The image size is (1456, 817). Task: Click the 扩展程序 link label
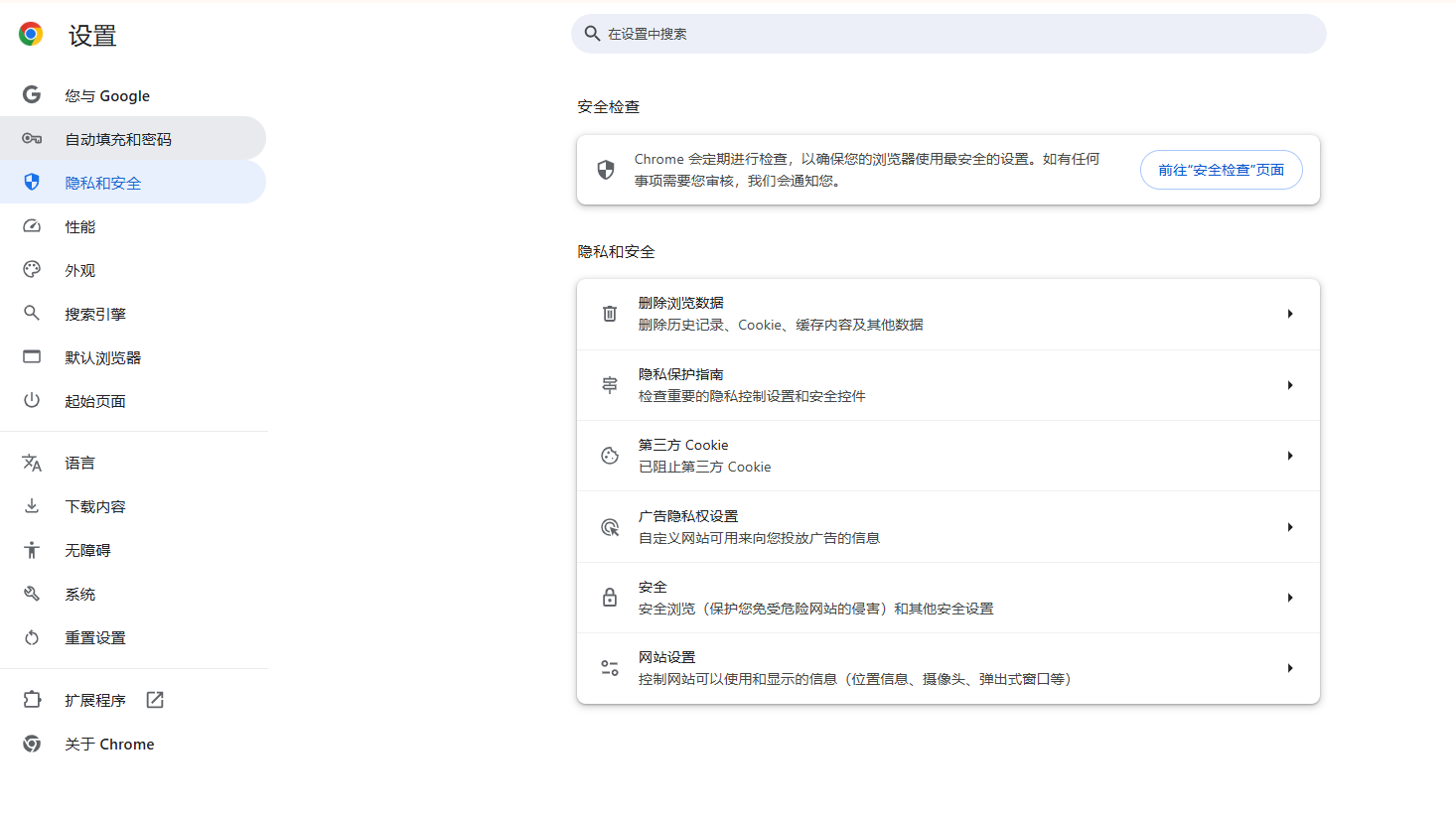pos(95,700)
